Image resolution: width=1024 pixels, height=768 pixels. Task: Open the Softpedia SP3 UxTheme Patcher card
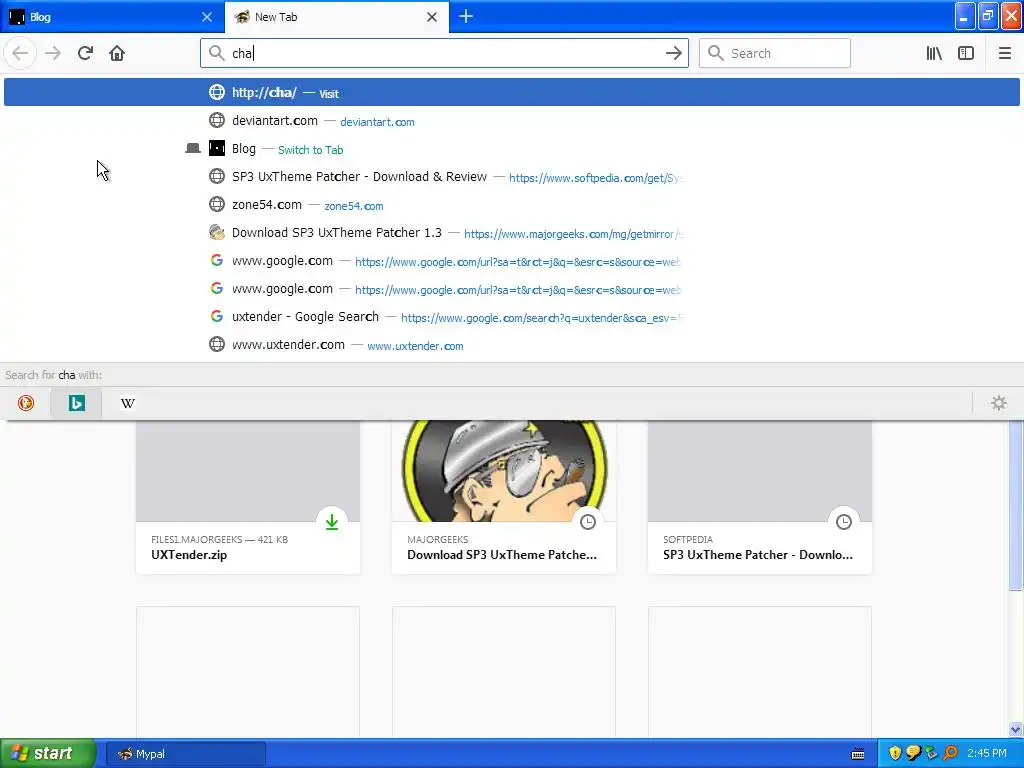[760, 498]
